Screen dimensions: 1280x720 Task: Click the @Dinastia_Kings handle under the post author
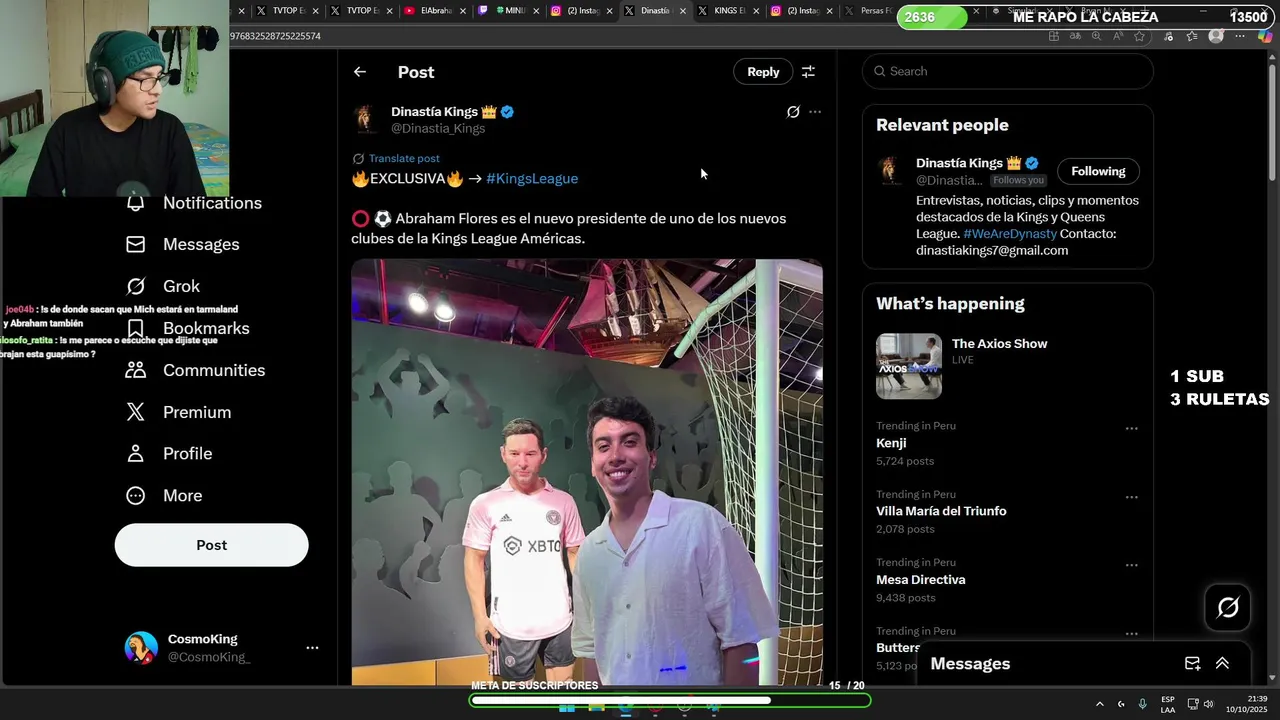tap(438, 128)
